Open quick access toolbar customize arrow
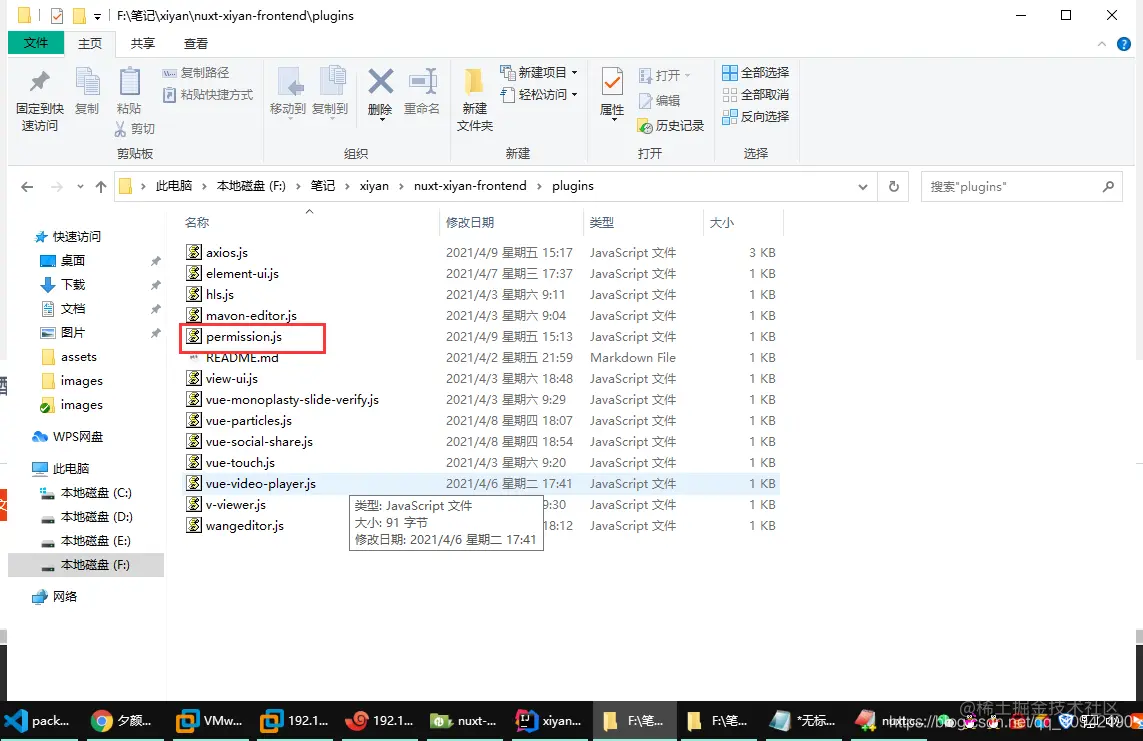1143x741 pixels. [97, 16]
